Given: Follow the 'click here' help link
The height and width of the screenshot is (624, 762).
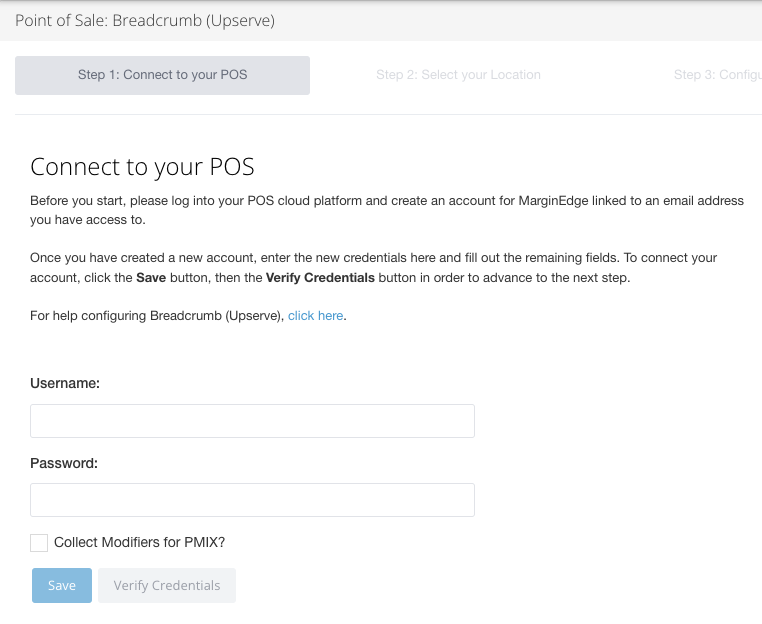Looking at the screenshot, I should [315, 316].
